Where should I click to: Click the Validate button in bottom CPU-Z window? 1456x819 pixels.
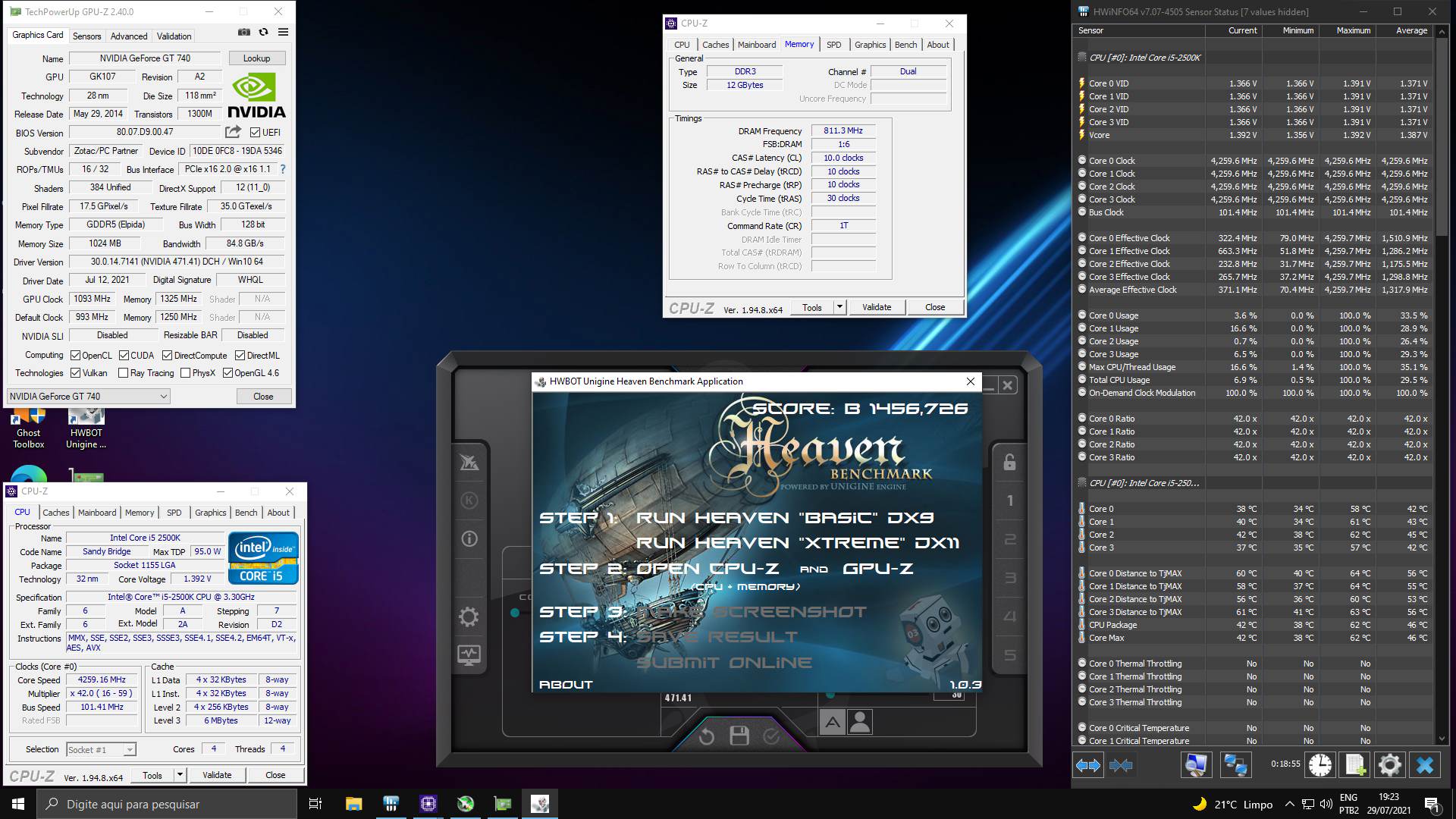pos(217,775)
